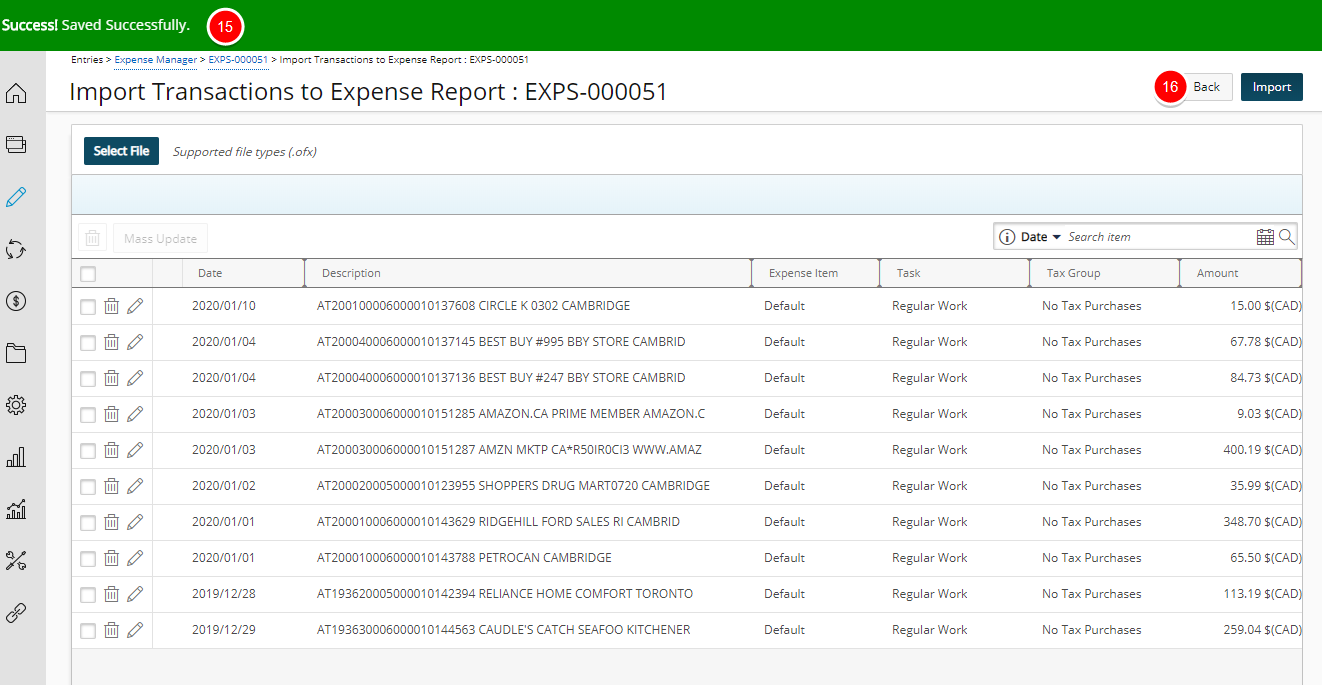Screen dimensions: 1322x685
Task: Open the Date search field dropdown
Action: tap(1041, 237)
